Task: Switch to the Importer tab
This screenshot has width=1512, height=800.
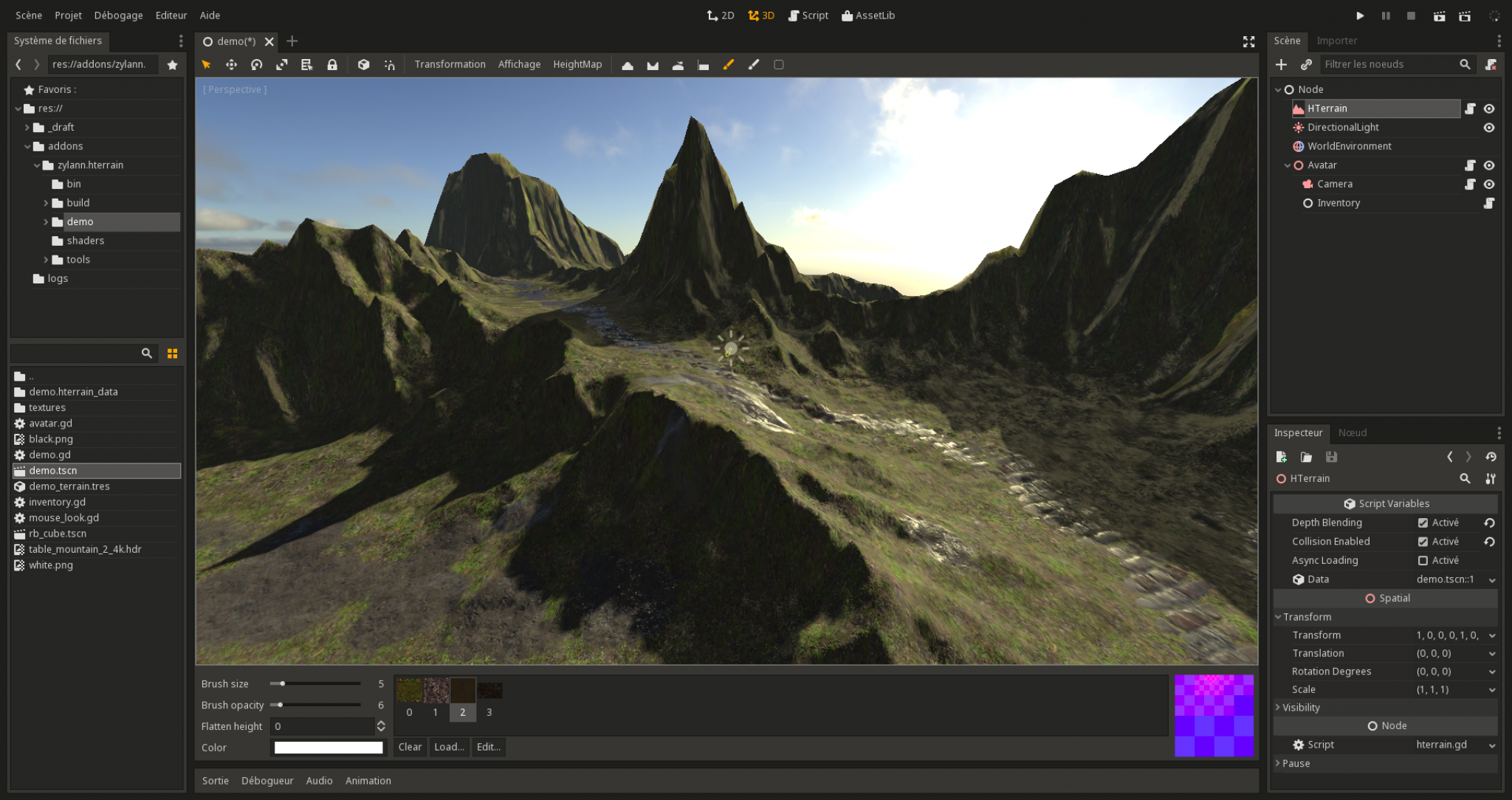Action: 1336,41
